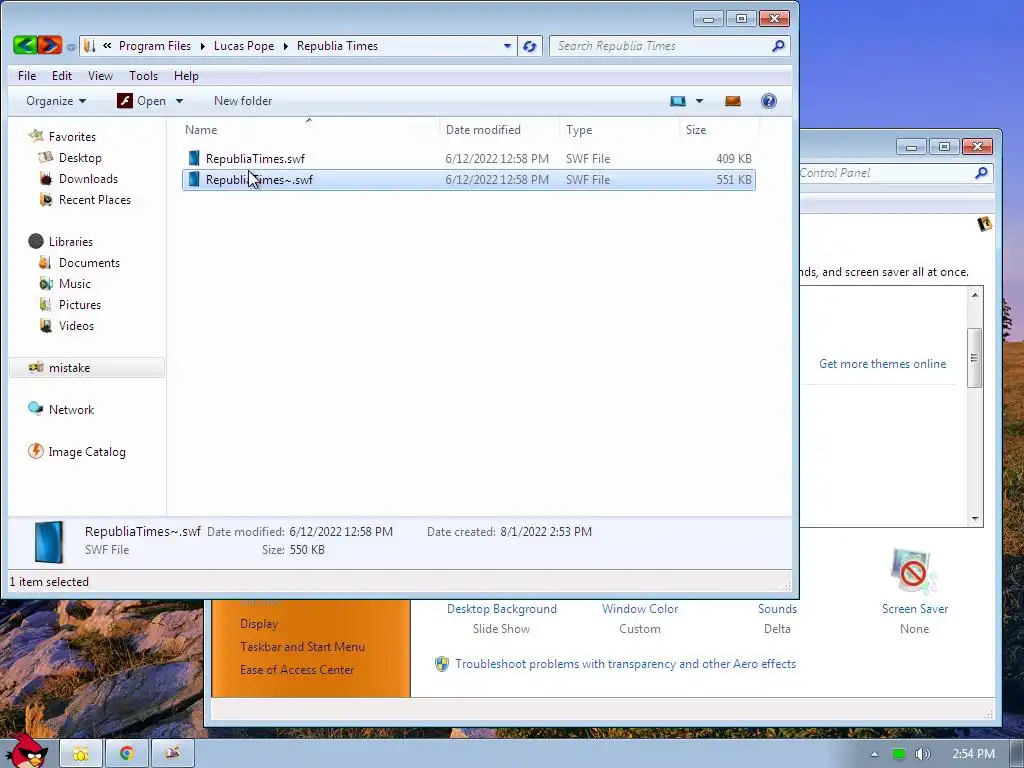1024x768 pixels.
Task: Click New folder in toolbar
Action: (x=243, y=101)
